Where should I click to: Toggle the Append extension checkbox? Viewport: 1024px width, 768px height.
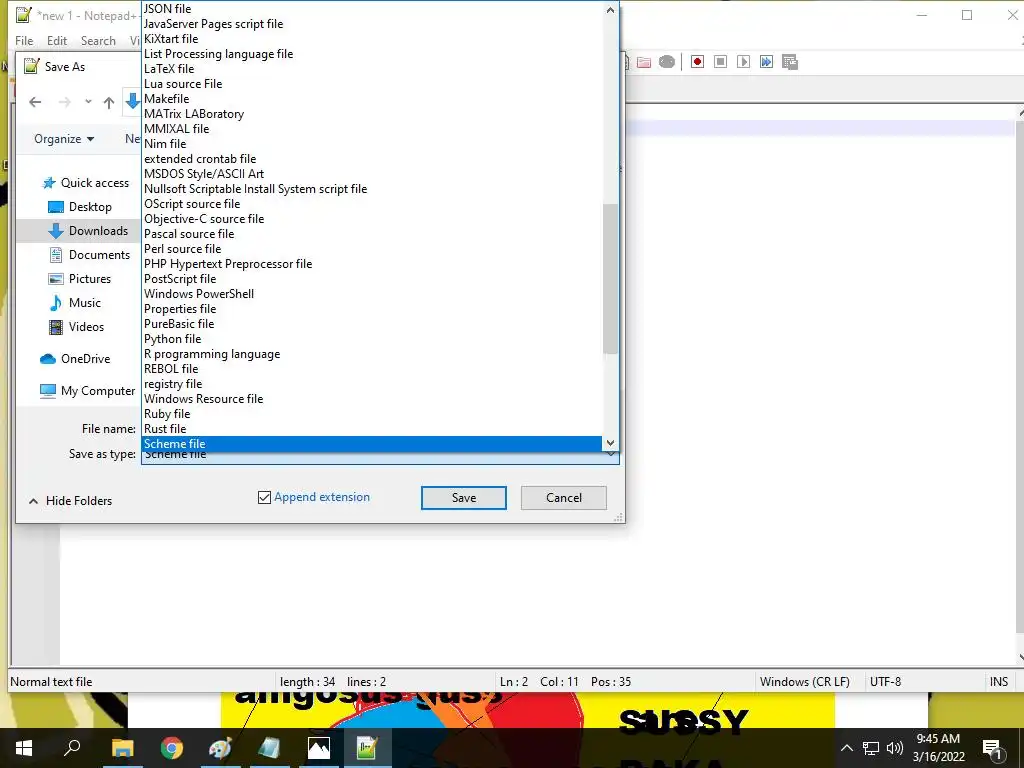click(x=264, y=498)
